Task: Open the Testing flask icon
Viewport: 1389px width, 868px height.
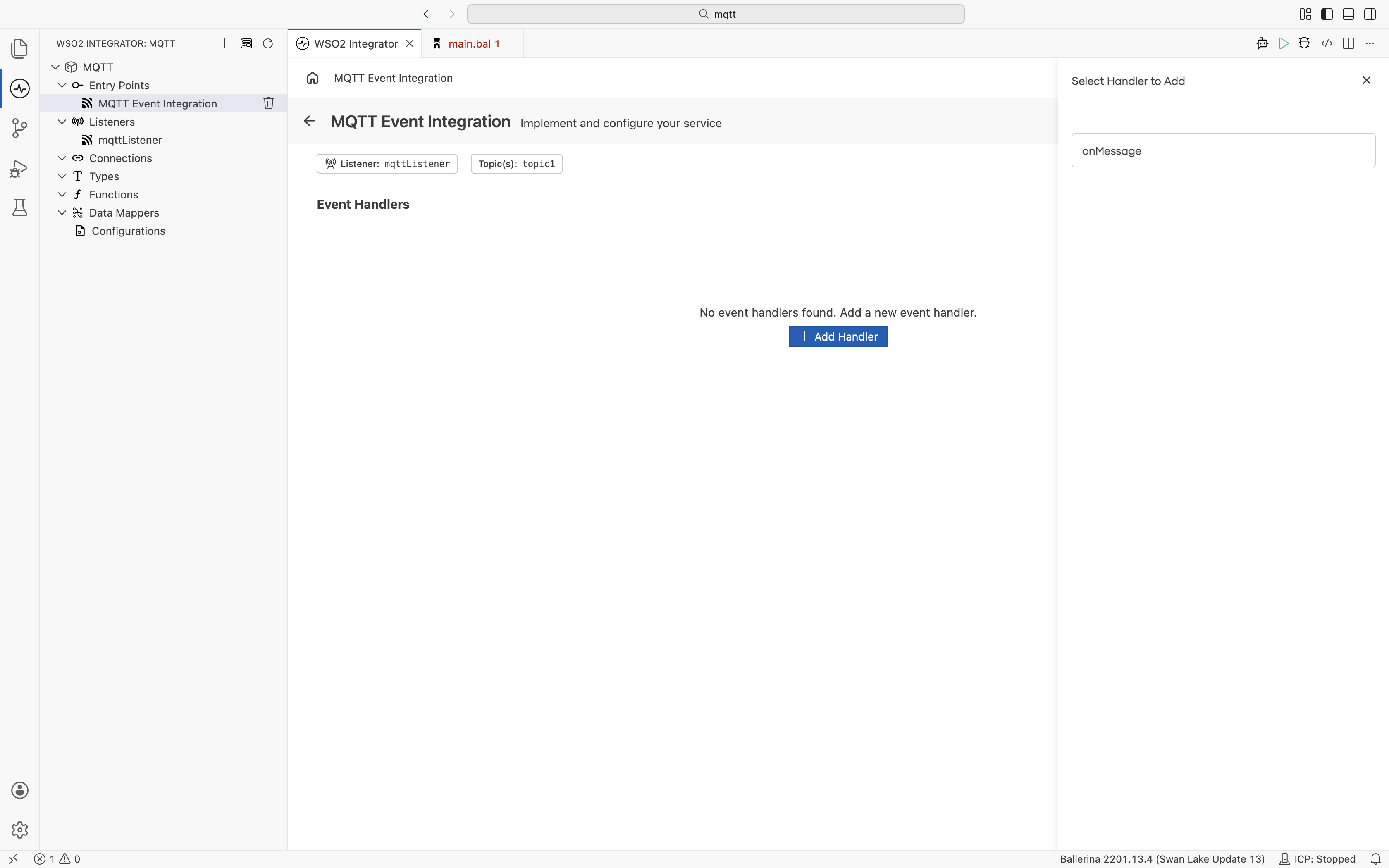Action: tap(19, 207)
